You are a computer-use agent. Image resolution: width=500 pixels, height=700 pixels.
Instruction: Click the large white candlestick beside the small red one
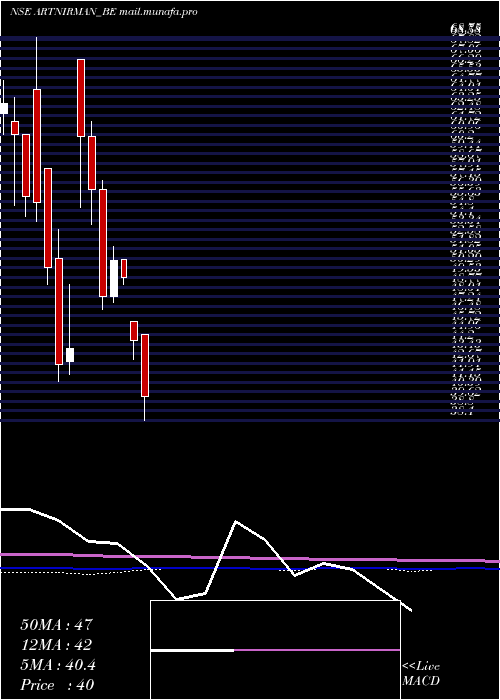pyautogui.click(x=114, y=278)
